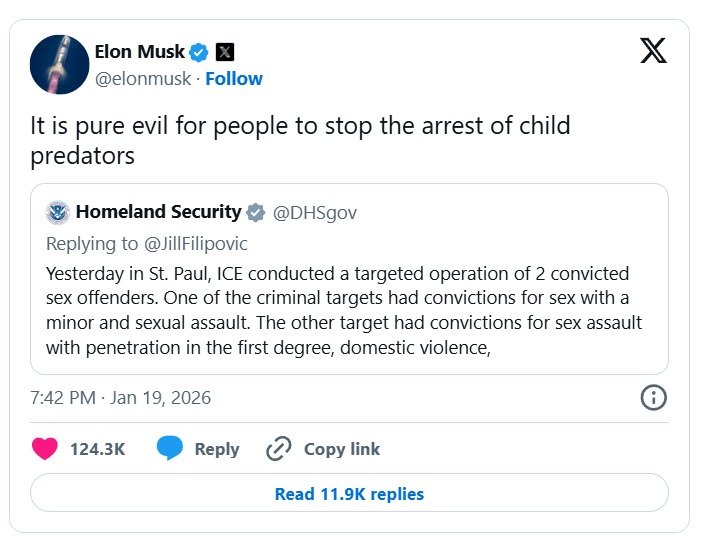The height and width of the screenshot is (545, 705).
Task: Click the Copy link chain icon
Action: click(279, 449)
